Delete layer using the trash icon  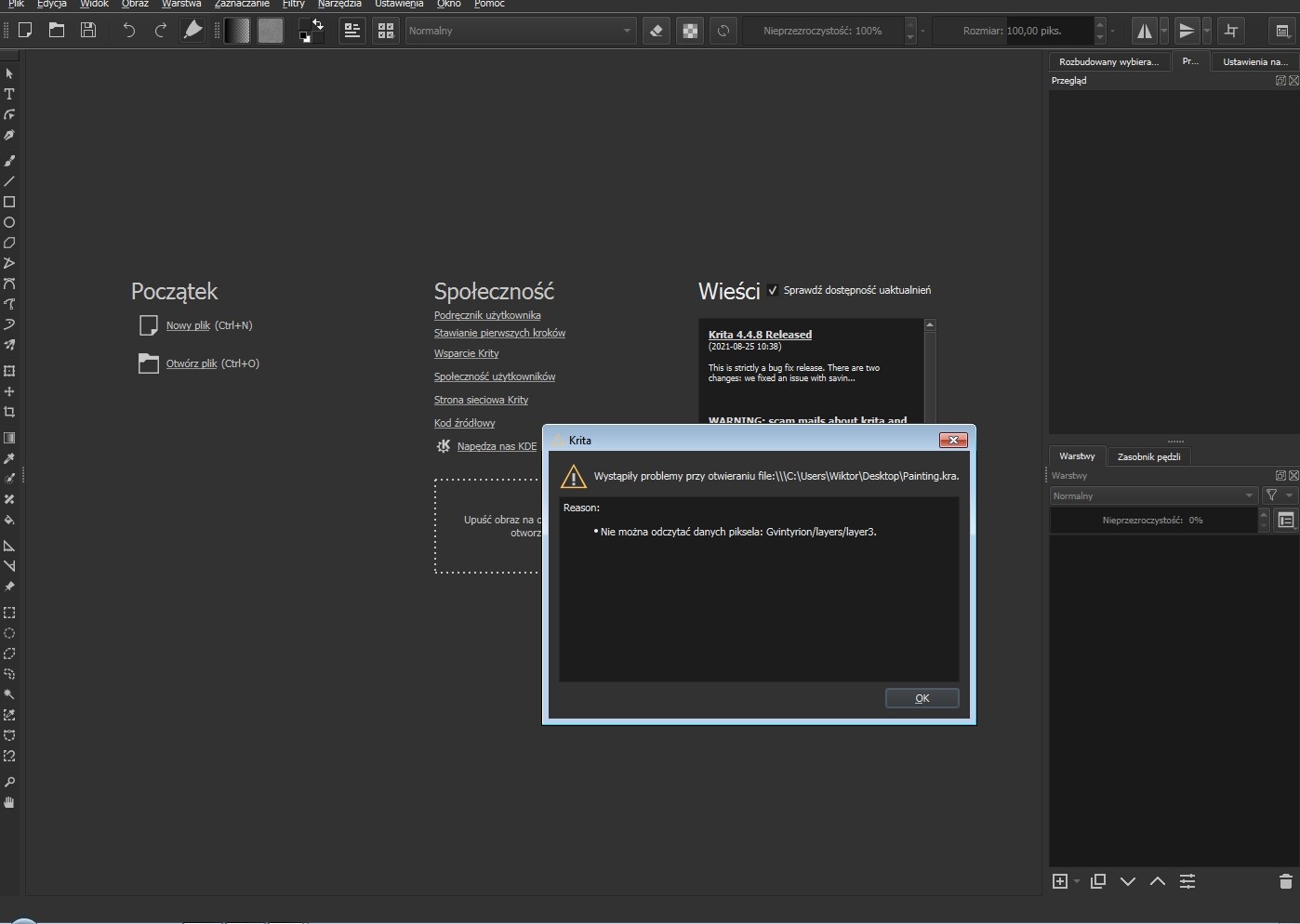(1285, 881)
